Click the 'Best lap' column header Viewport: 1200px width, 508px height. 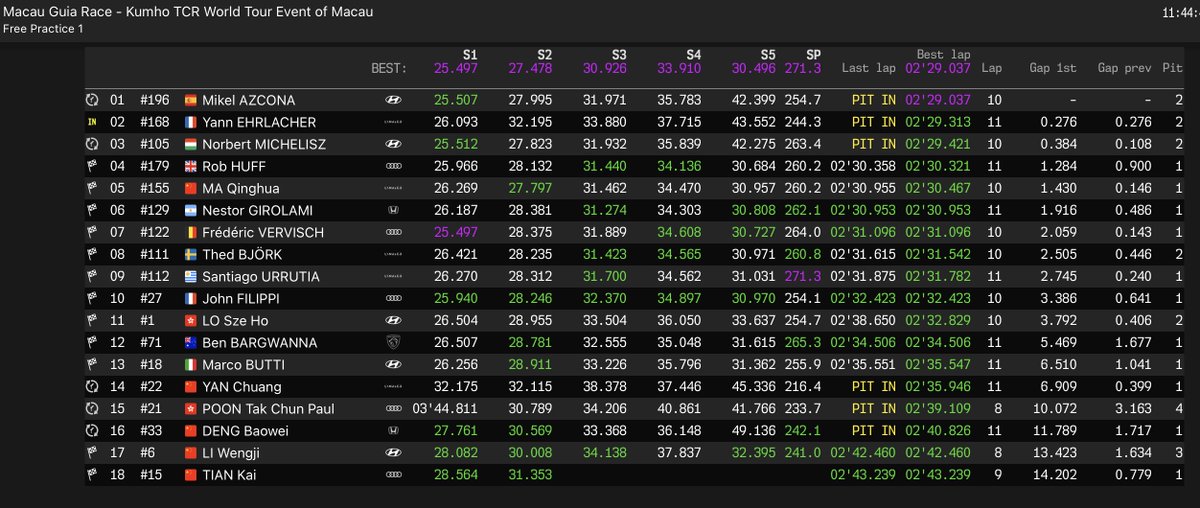click(x=944, y=55)
